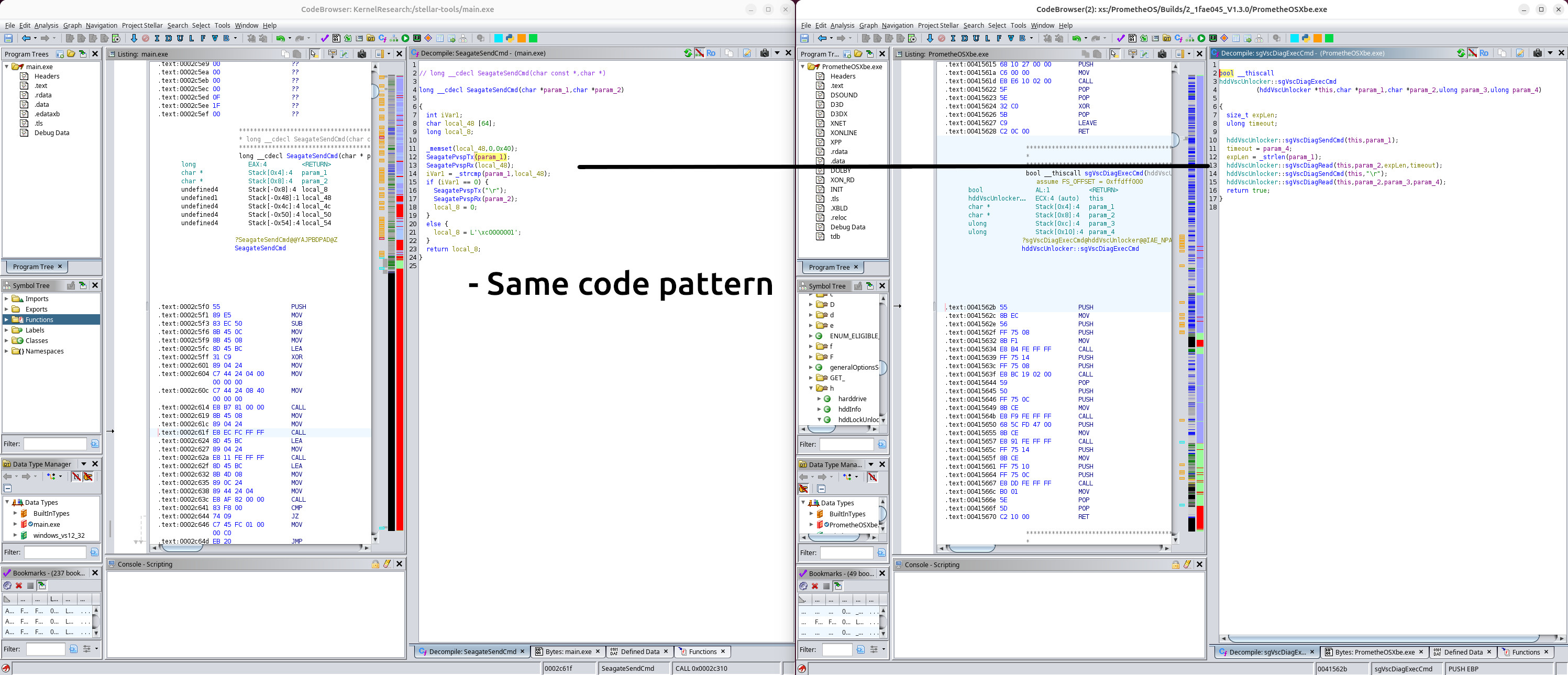Delete selected bookmark in left Bookmarks panel
The image size is (1568, 675).
[19, 585]
